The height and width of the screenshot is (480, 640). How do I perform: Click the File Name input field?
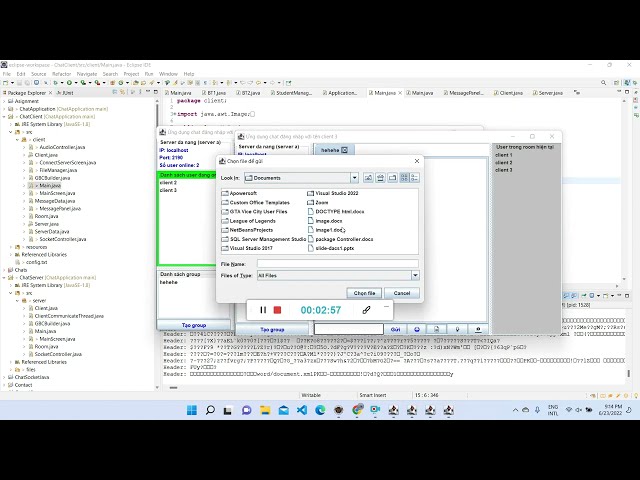(338, 264)
